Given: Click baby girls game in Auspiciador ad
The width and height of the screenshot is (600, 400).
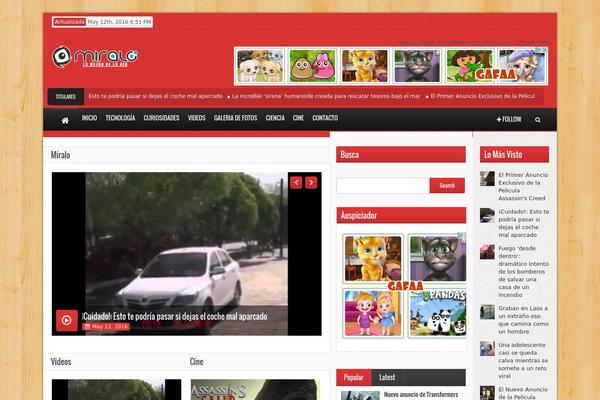Looking at the screenshot, I should coord(373,313).
